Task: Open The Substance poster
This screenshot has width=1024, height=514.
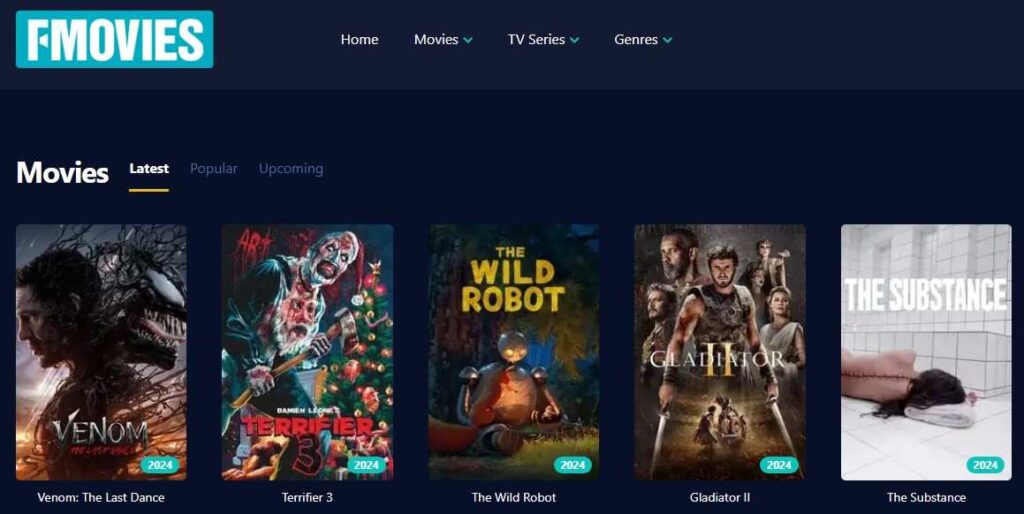Action: 926,352
